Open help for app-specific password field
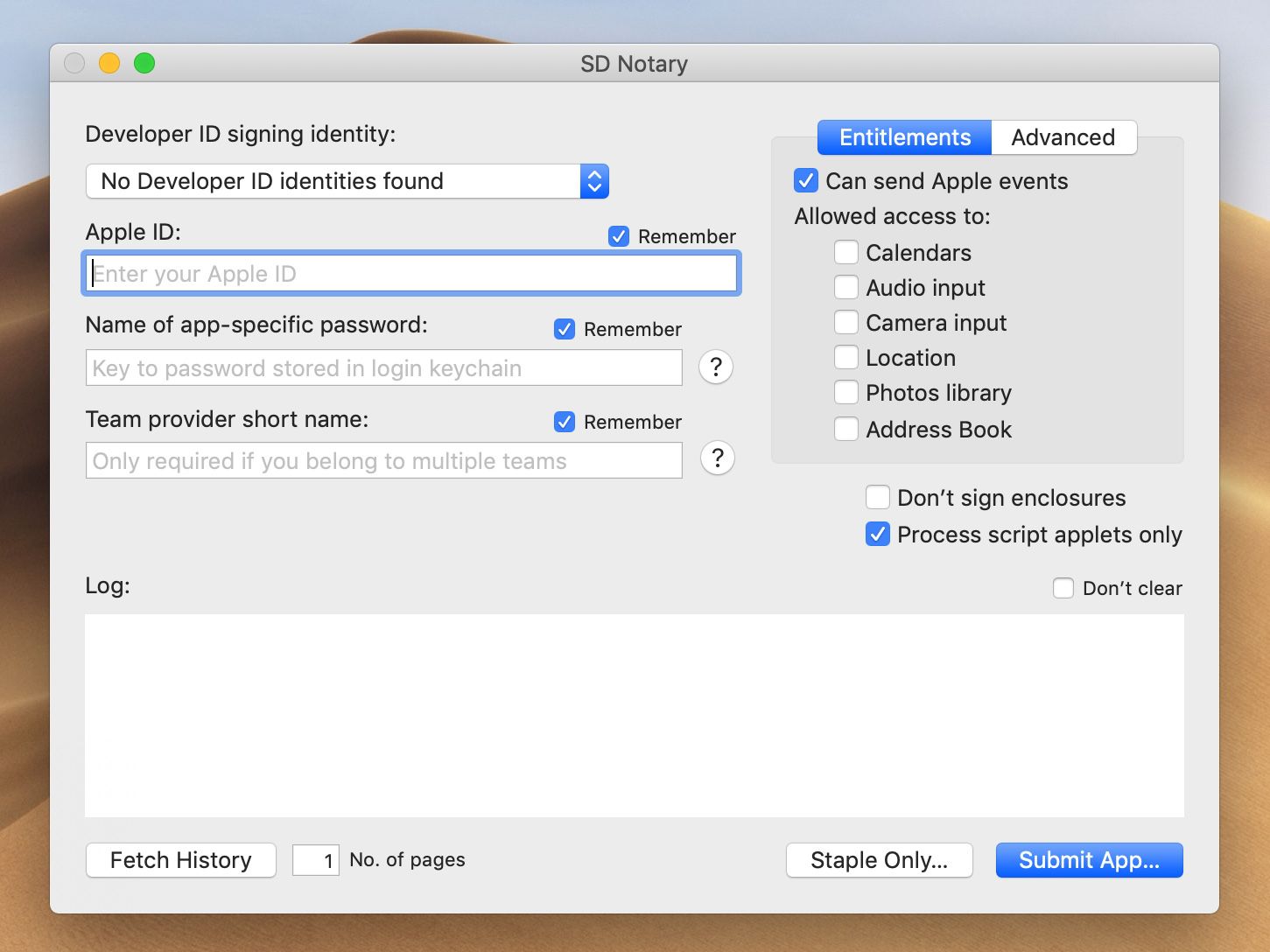This screenshot has width=1270, height=952. [715, 367]
